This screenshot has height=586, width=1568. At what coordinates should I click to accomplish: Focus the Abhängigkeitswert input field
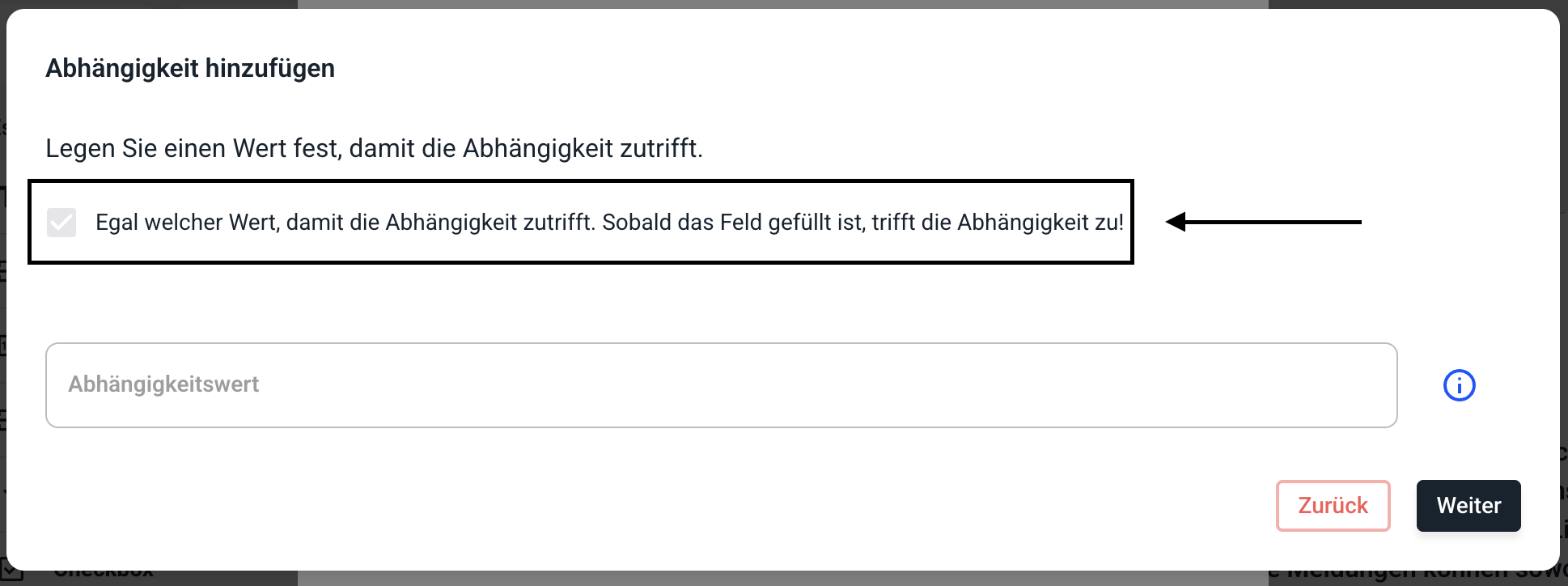click(721, 385)
